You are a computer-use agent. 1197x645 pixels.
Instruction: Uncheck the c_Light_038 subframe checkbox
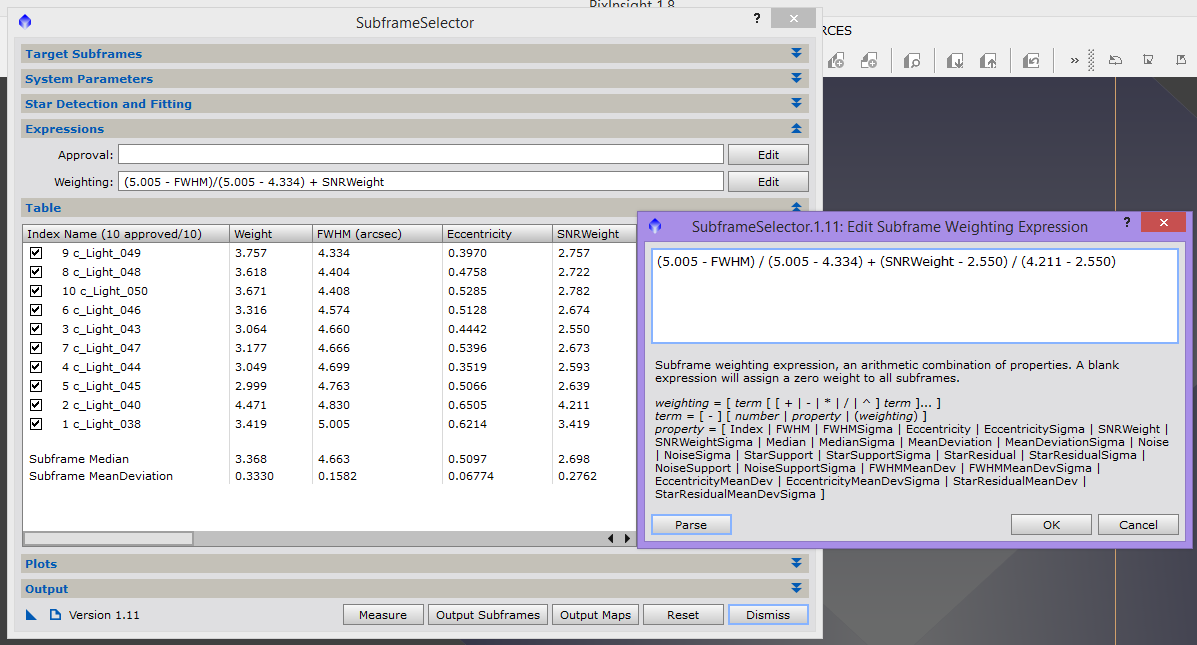point(36,424)
